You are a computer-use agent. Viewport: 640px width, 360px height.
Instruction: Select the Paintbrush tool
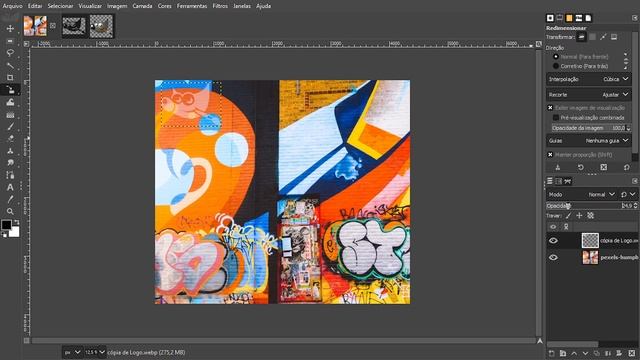point(10,127)
